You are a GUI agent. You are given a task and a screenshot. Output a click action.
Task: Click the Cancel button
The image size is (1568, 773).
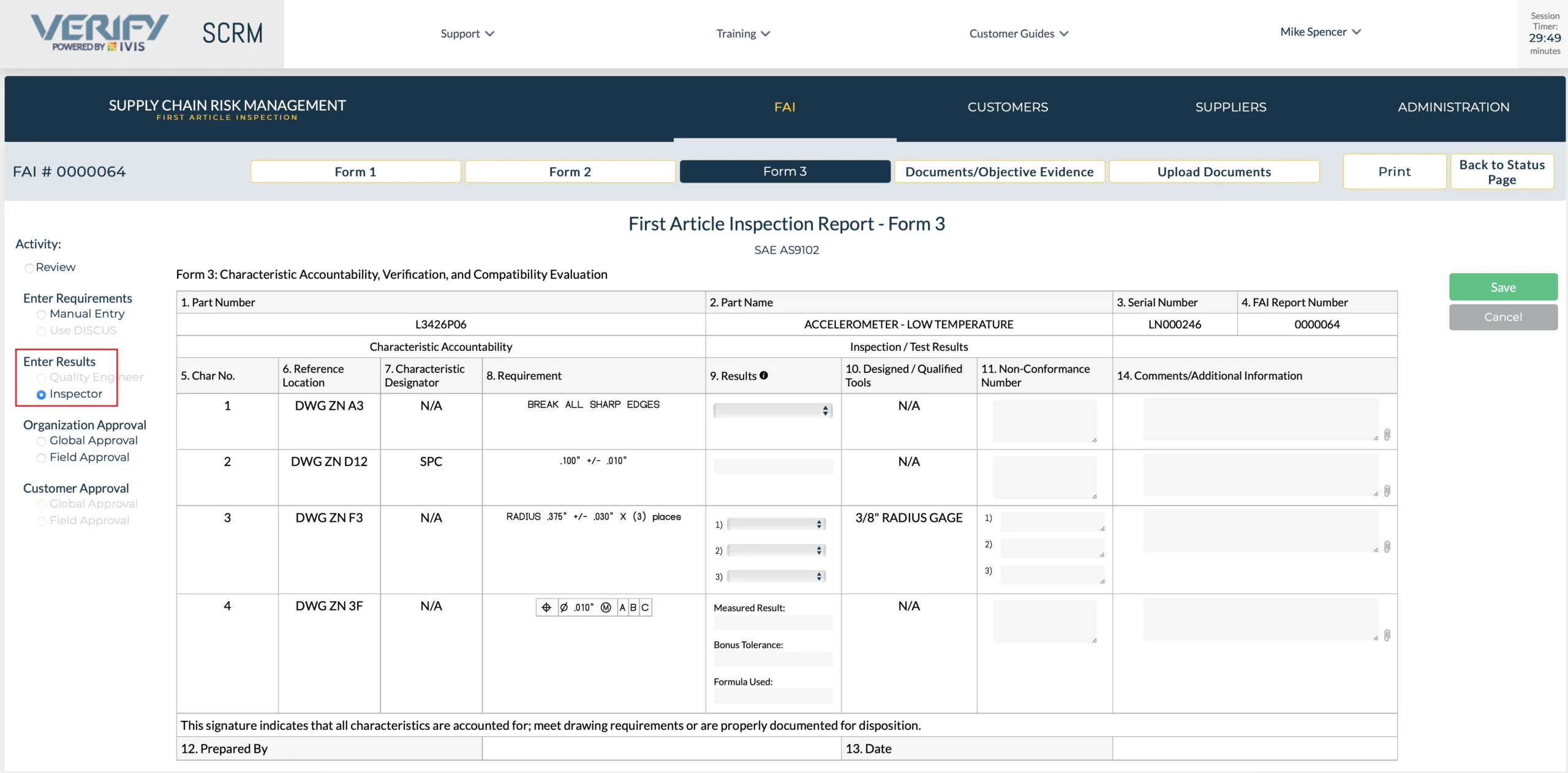(1503, 317)
